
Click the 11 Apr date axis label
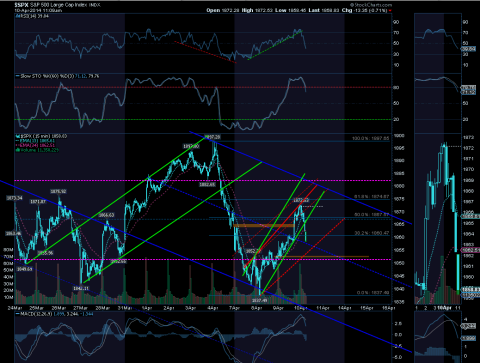322,308
